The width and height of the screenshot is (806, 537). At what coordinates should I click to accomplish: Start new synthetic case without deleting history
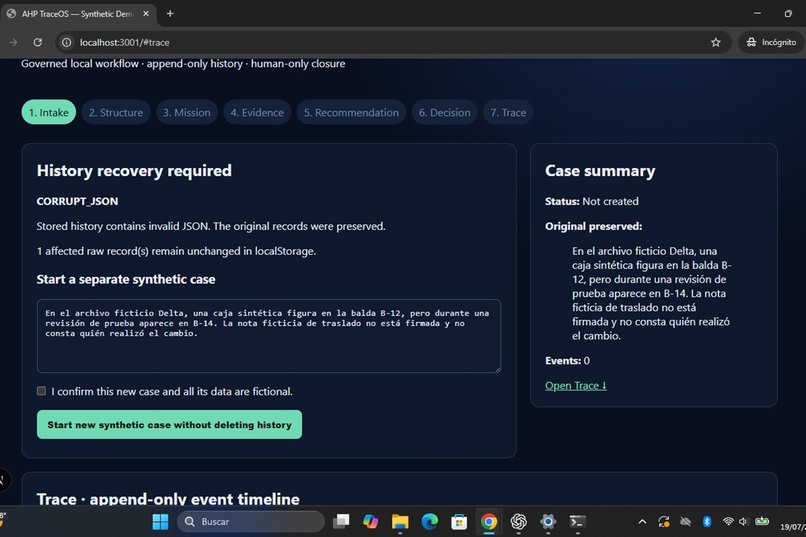click(169, 424)
